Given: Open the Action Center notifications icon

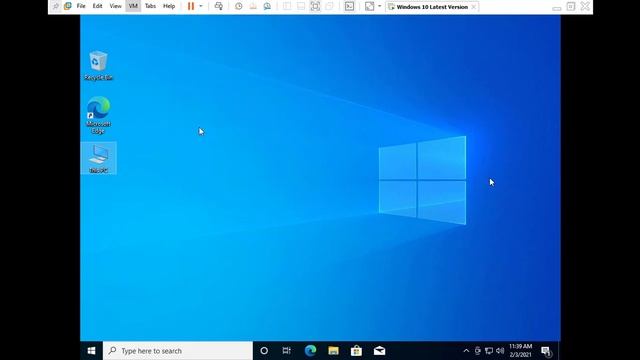Looking at the screenshot, I should point(546,351).
